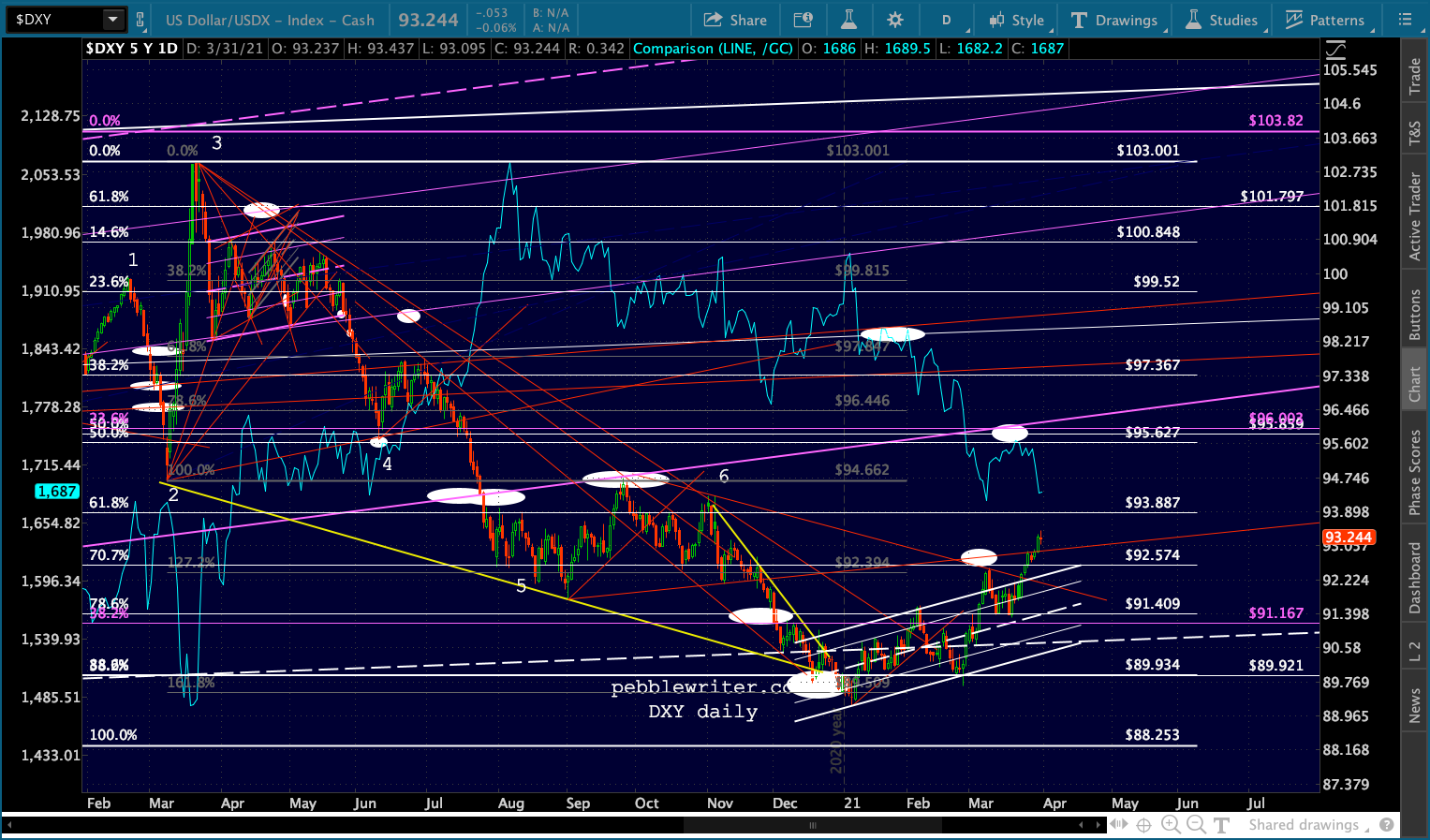Zoom out on the chart

[1196, 825]
